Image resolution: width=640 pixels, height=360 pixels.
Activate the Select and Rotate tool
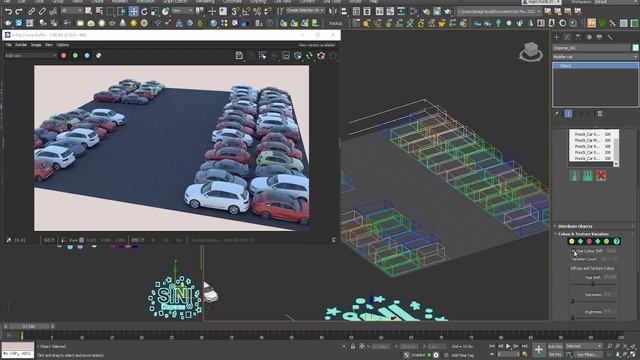(x=144, y=11)
